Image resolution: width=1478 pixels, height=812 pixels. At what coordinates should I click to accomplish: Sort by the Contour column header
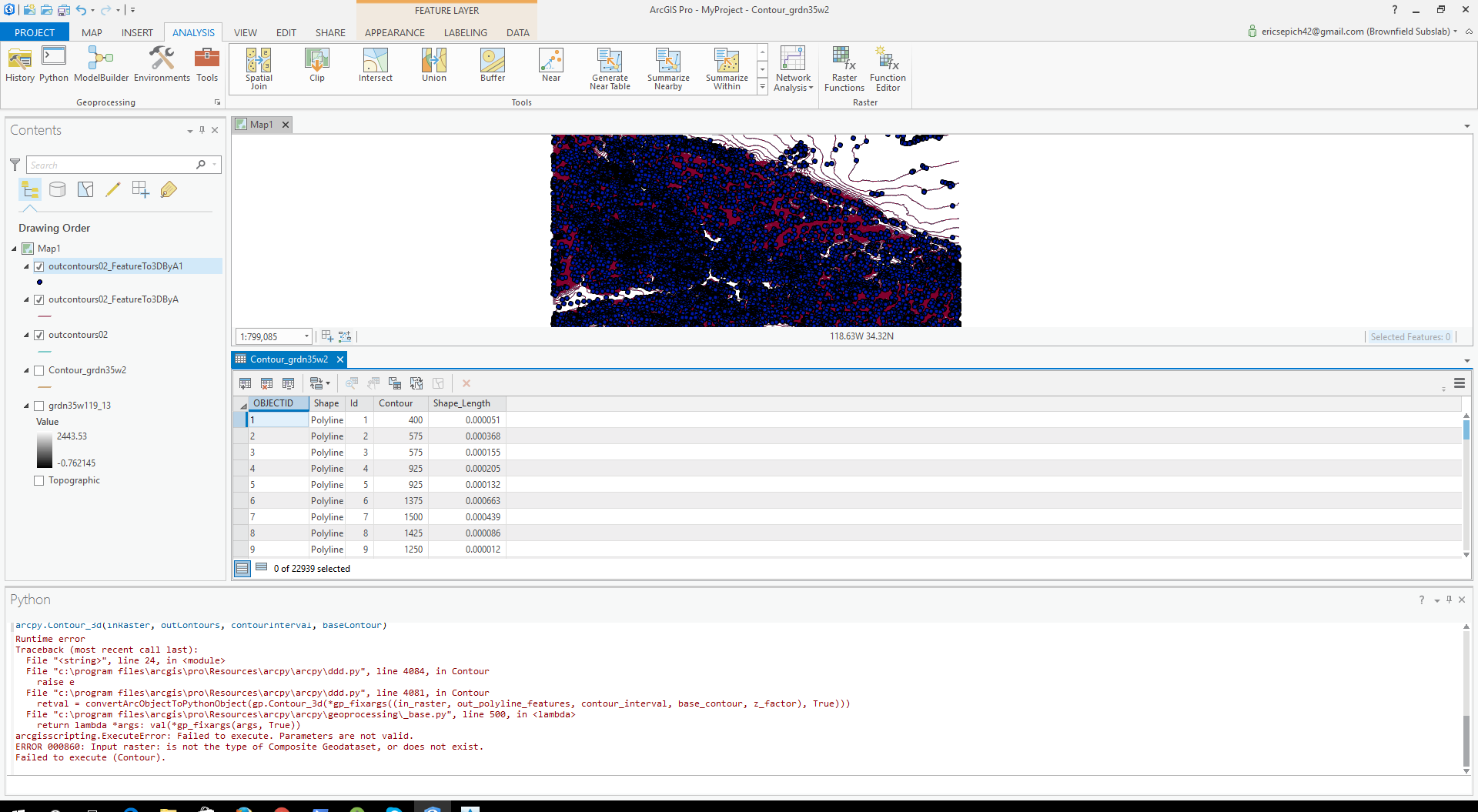400,403
